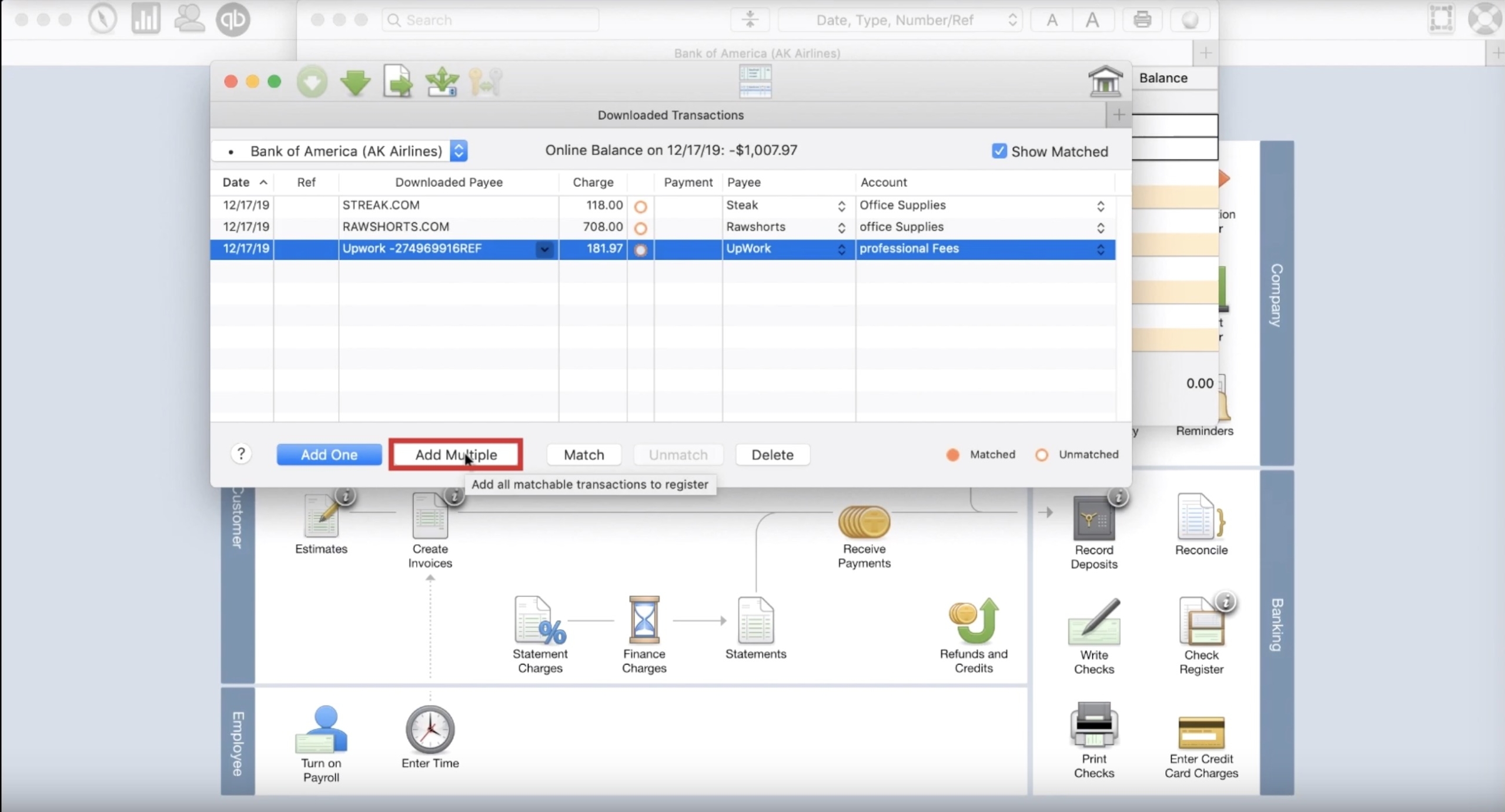Click the Search field in register window

click(x=491, y=20)
